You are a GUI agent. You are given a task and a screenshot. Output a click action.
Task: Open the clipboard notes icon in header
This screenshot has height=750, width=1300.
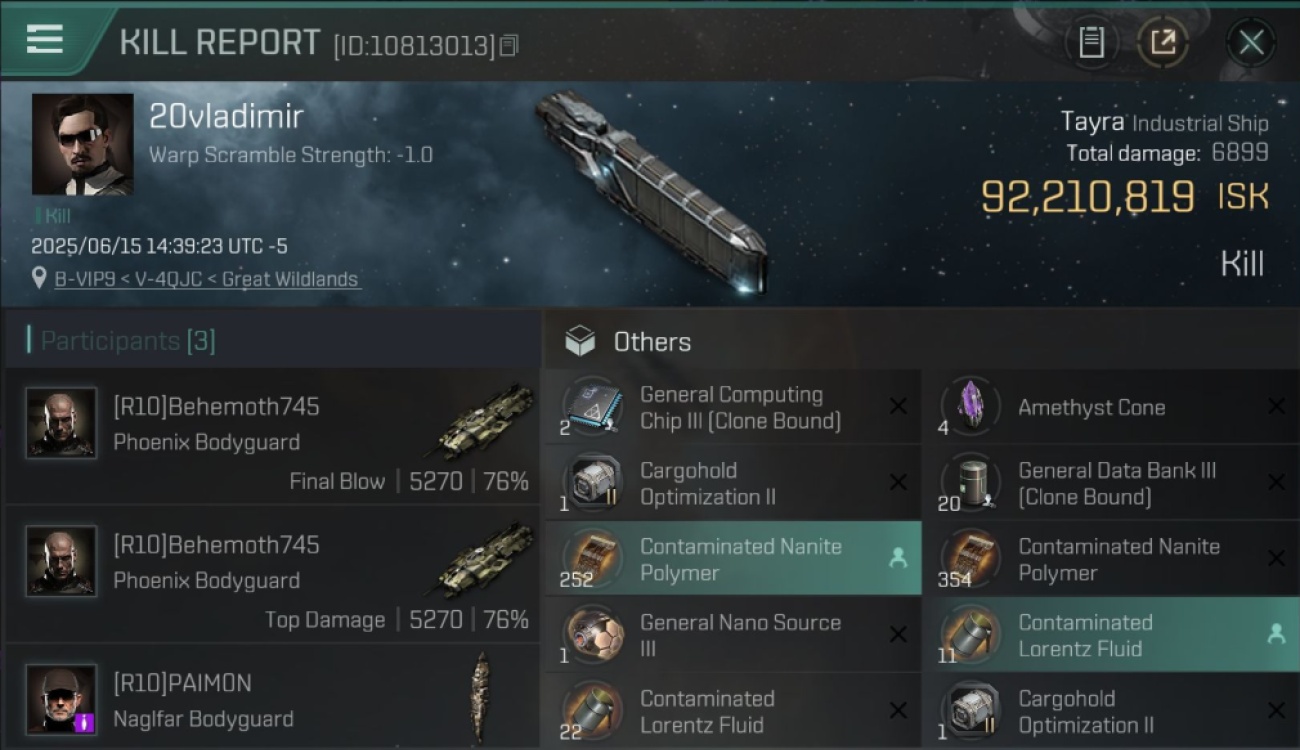click(x=1091, y=42)
